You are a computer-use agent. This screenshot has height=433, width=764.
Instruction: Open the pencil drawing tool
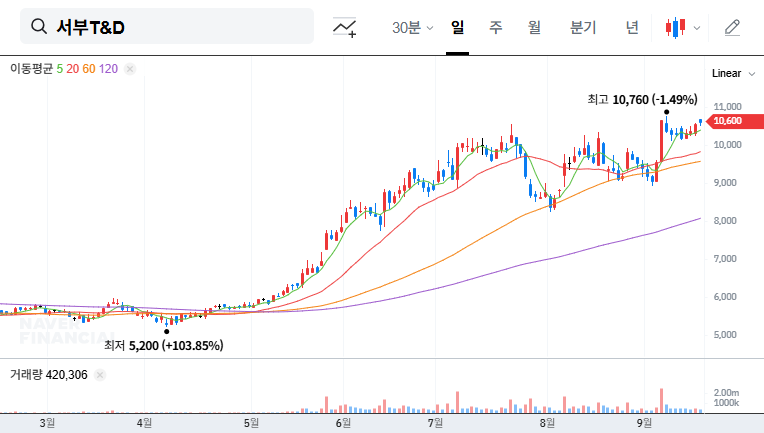click(x=732, y=28)
